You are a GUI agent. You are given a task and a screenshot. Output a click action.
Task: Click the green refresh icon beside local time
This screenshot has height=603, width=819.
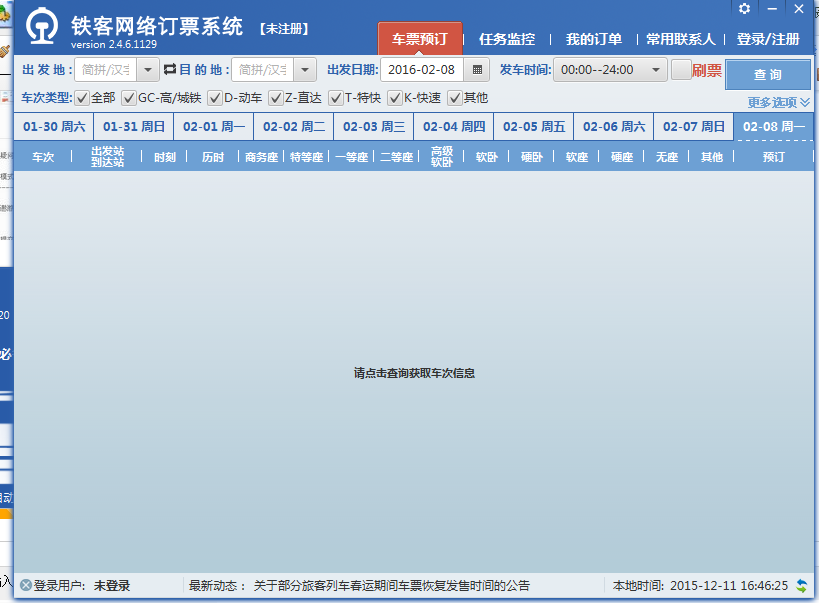(x=802, y=586)
